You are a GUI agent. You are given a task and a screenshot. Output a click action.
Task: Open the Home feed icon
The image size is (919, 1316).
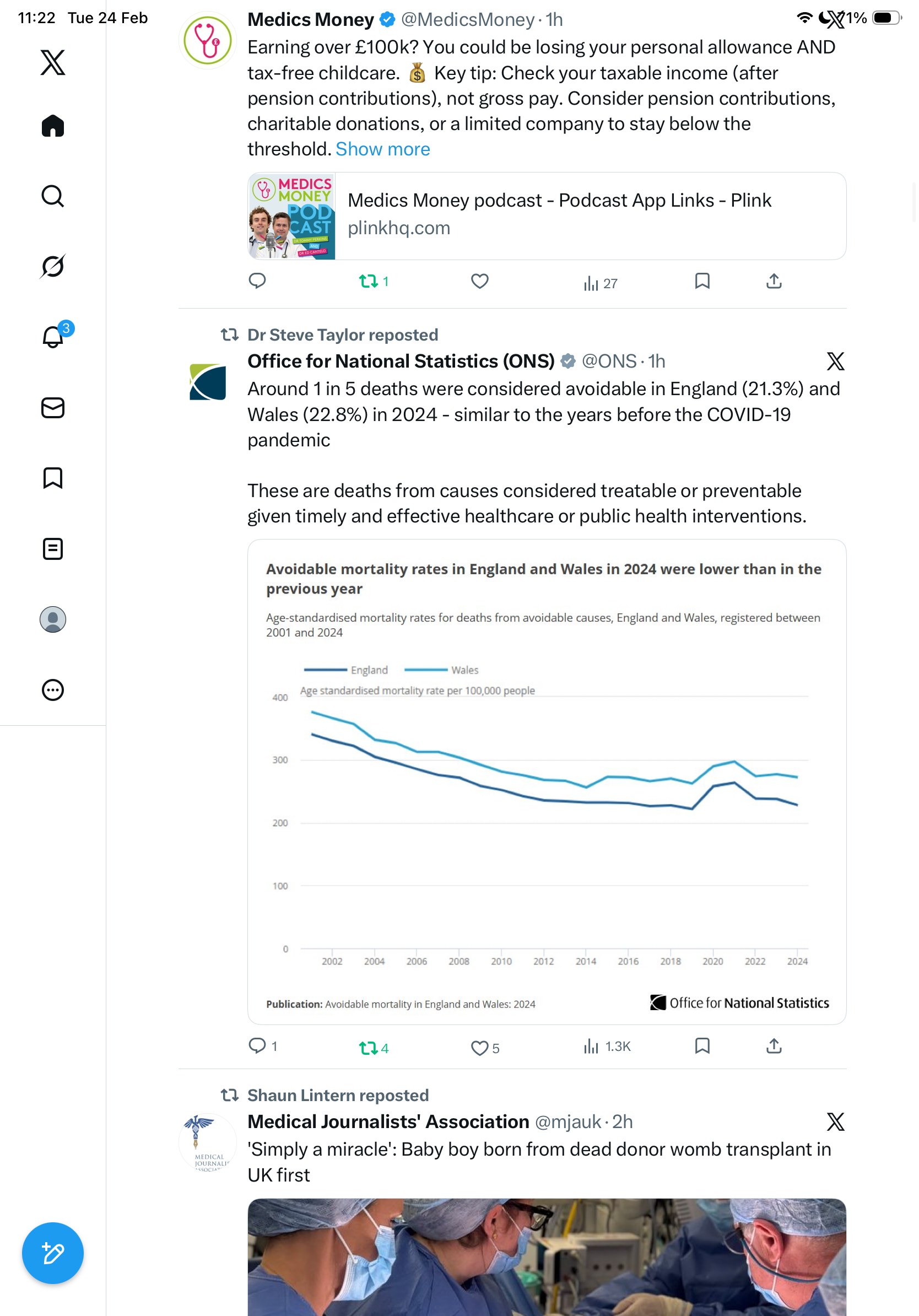[53, 126]
